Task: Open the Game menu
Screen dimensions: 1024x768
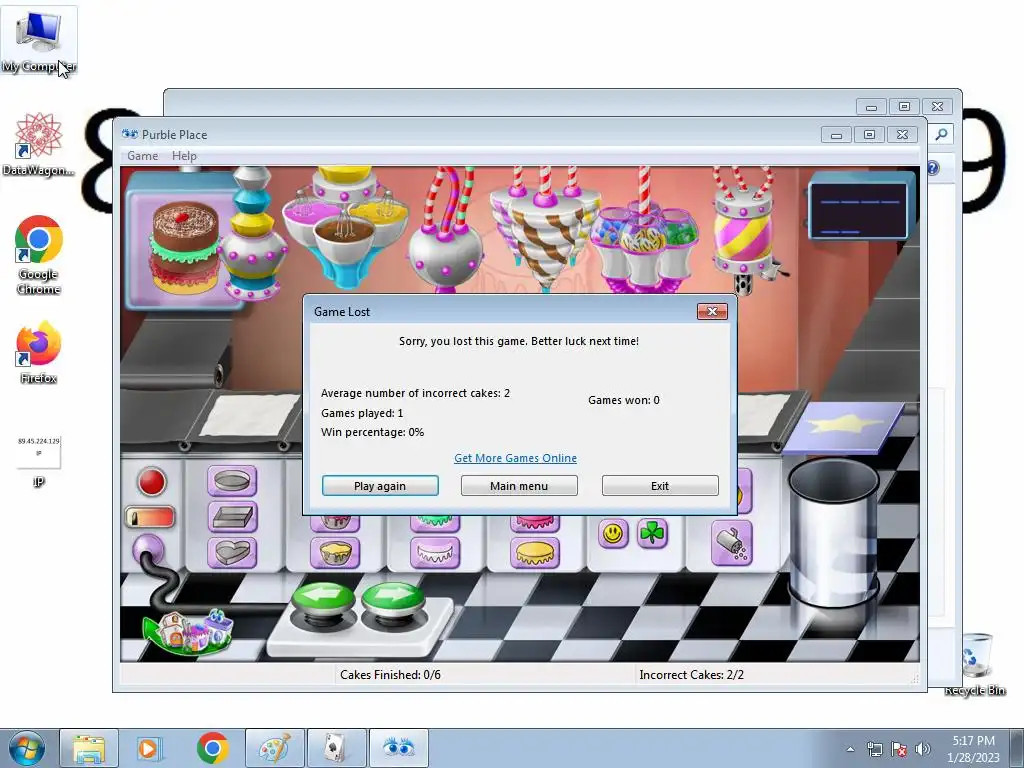Action: (x=142, y=156)
